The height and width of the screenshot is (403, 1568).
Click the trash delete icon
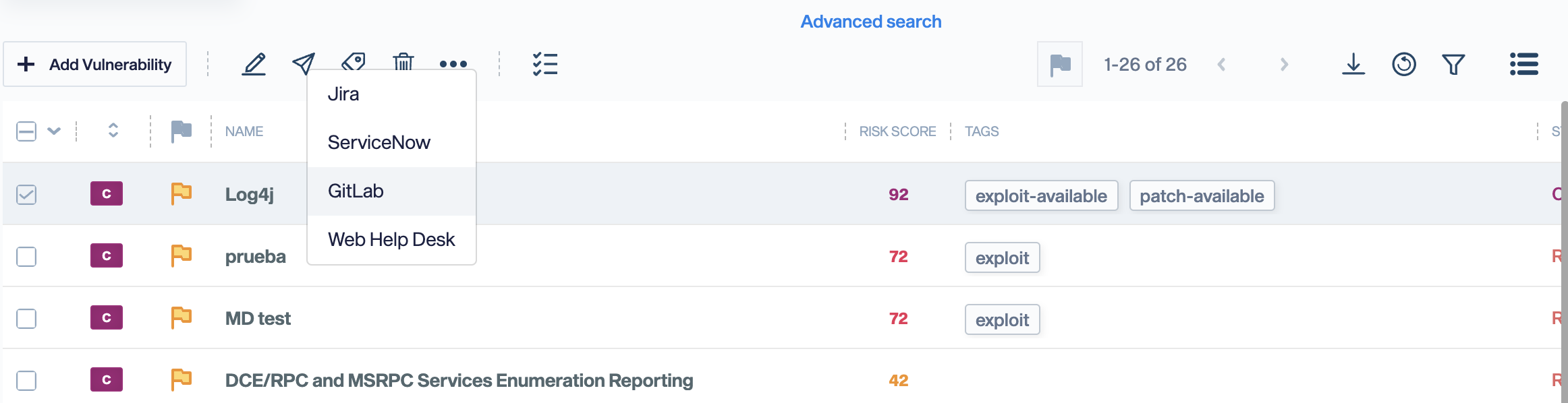[403, 61]
